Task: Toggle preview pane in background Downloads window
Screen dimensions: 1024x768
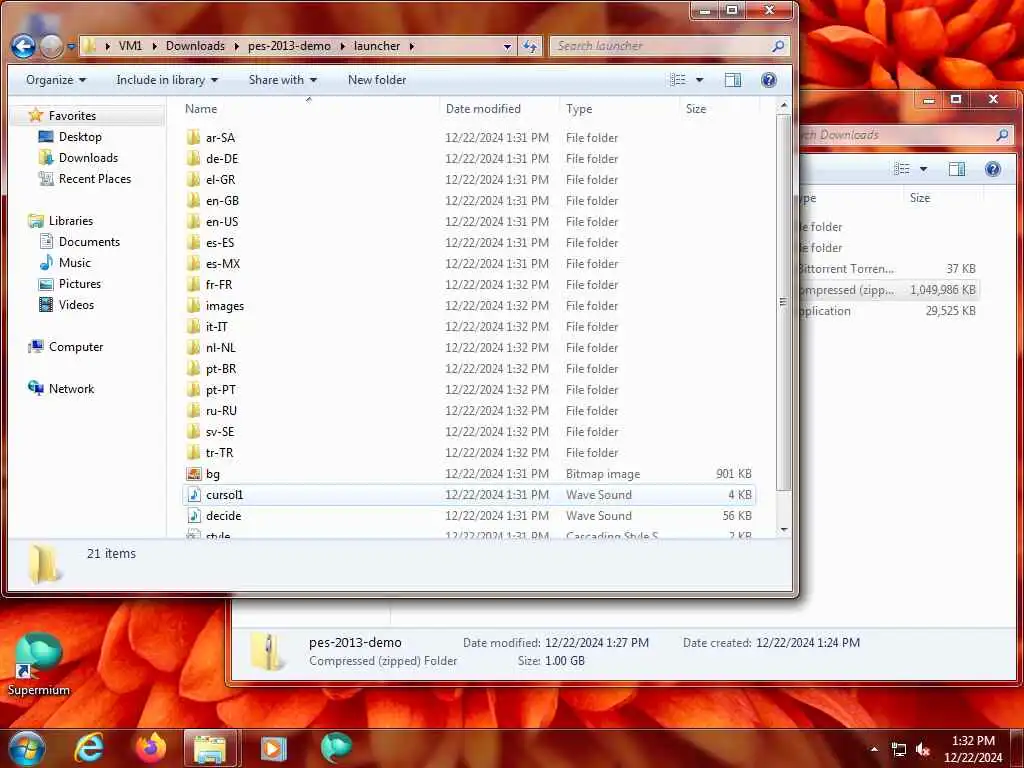Action: [x=957, y=169]
